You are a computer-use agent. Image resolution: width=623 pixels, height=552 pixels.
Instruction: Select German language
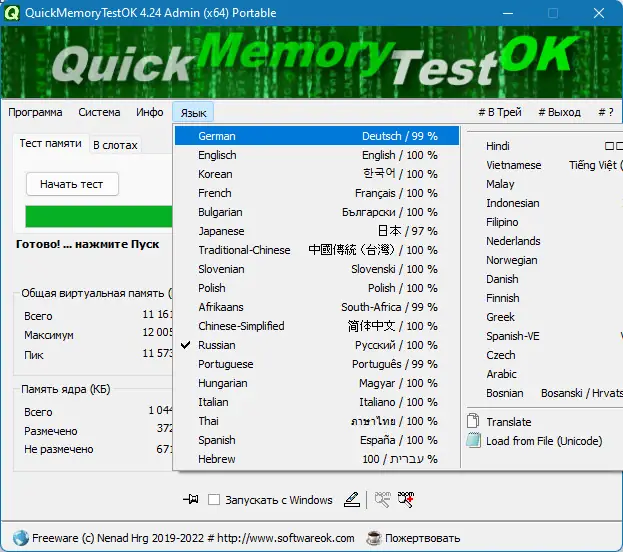[317, 136]
